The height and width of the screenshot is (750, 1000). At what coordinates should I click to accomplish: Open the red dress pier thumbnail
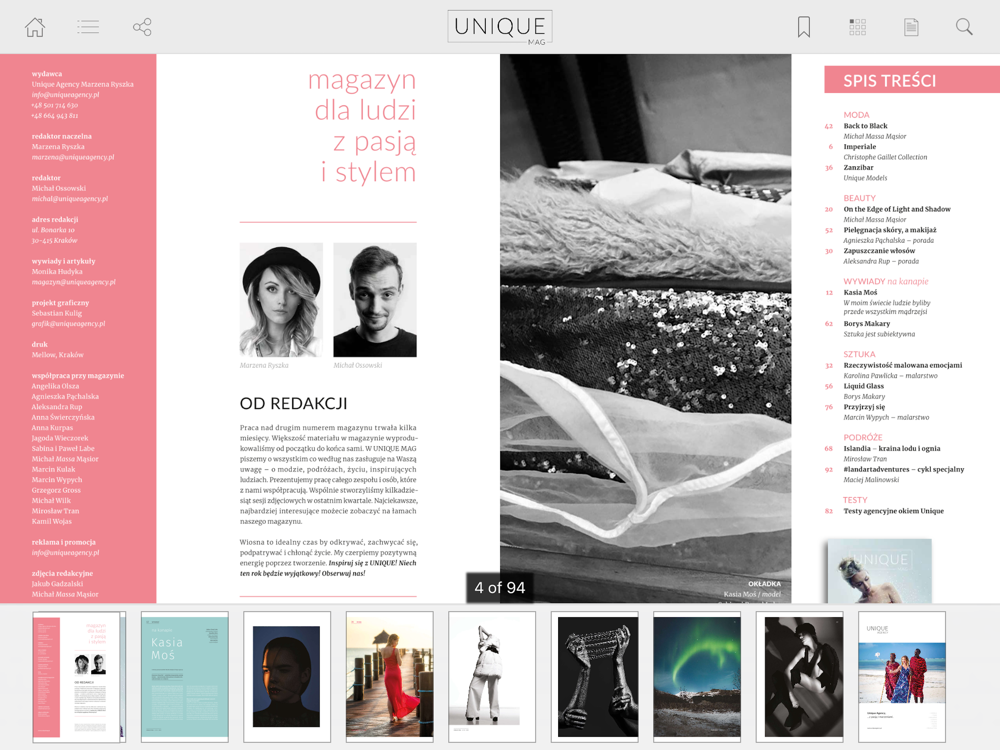tap(390, 677)
